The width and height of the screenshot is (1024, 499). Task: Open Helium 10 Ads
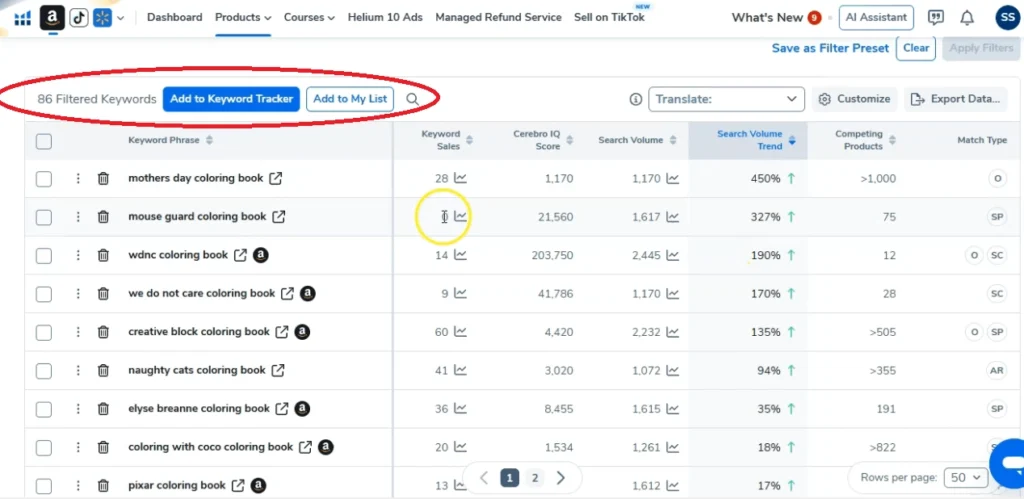click(385, 18)
